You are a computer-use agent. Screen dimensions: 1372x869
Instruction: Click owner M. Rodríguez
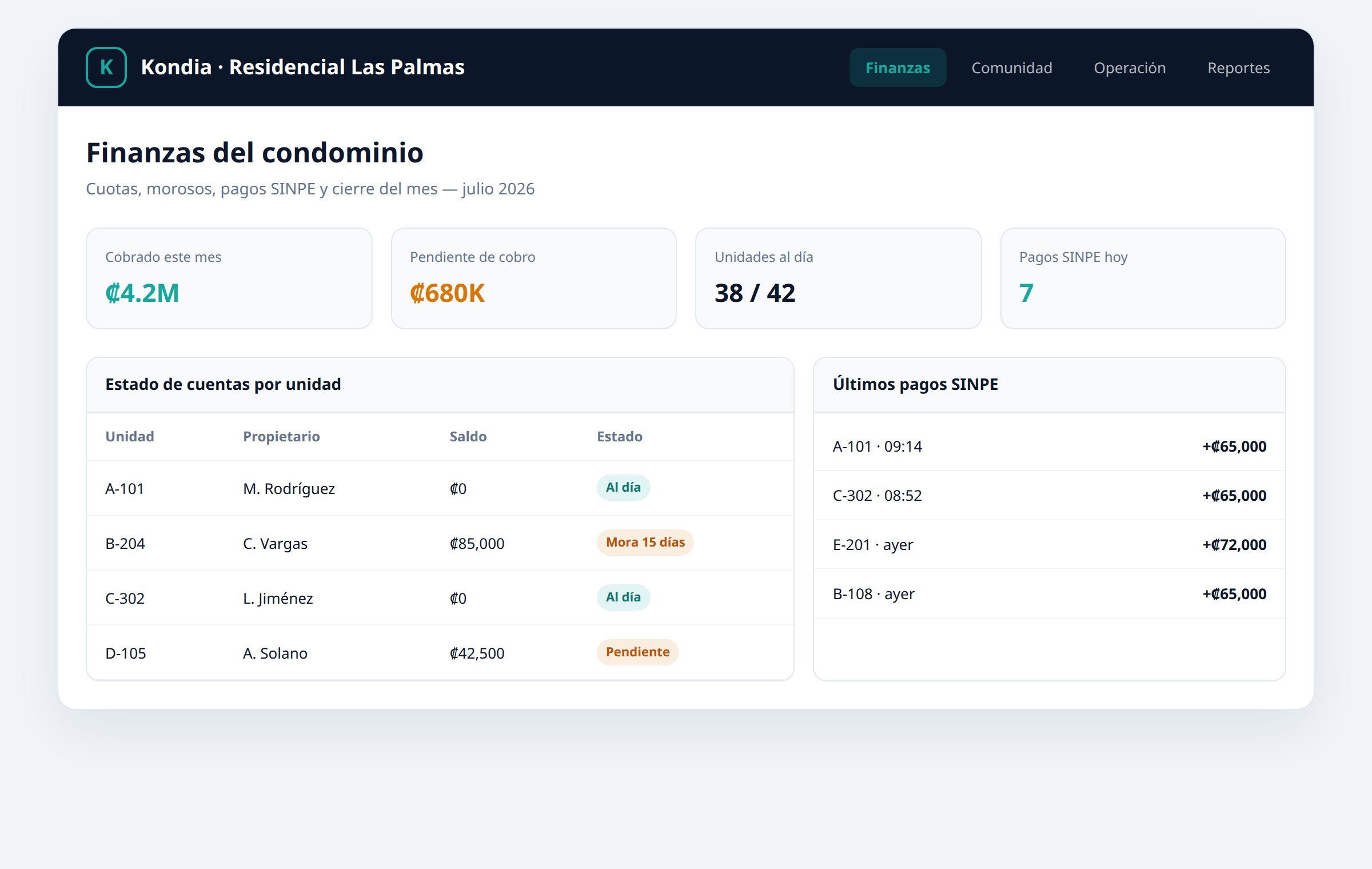[x=289, y=489]
